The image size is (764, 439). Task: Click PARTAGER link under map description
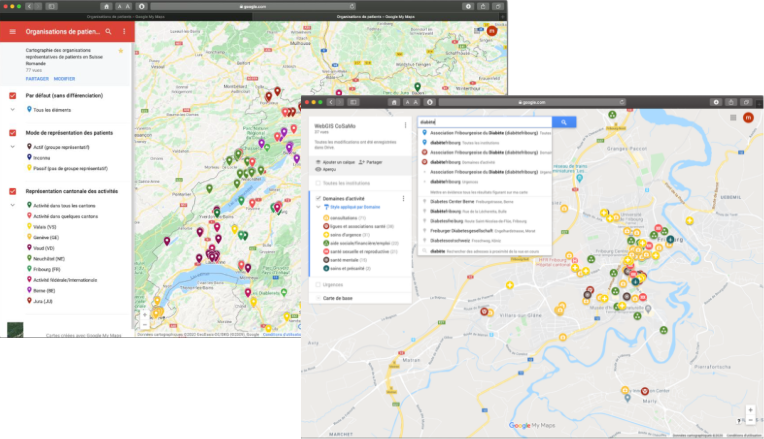37,79
